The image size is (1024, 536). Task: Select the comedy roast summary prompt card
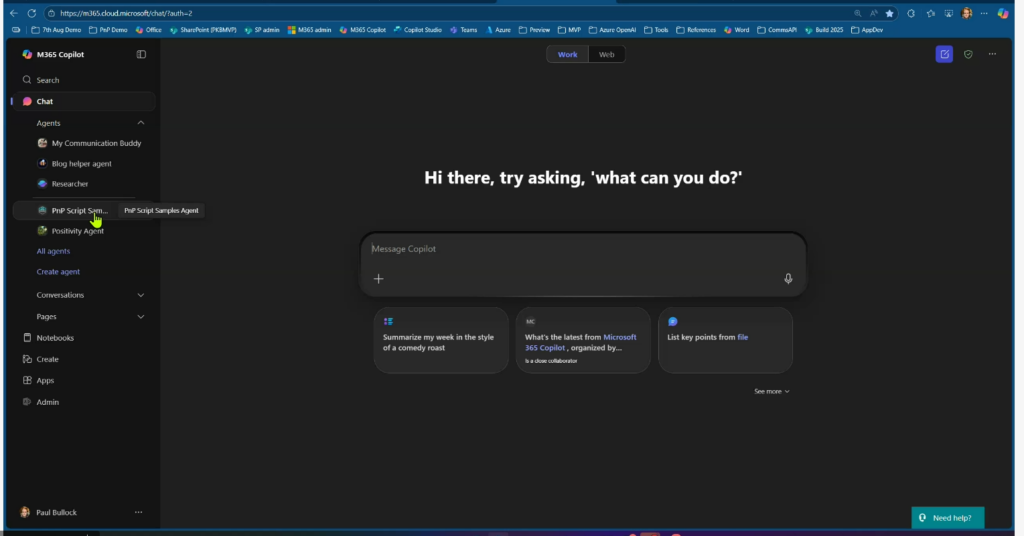point(441,340)
